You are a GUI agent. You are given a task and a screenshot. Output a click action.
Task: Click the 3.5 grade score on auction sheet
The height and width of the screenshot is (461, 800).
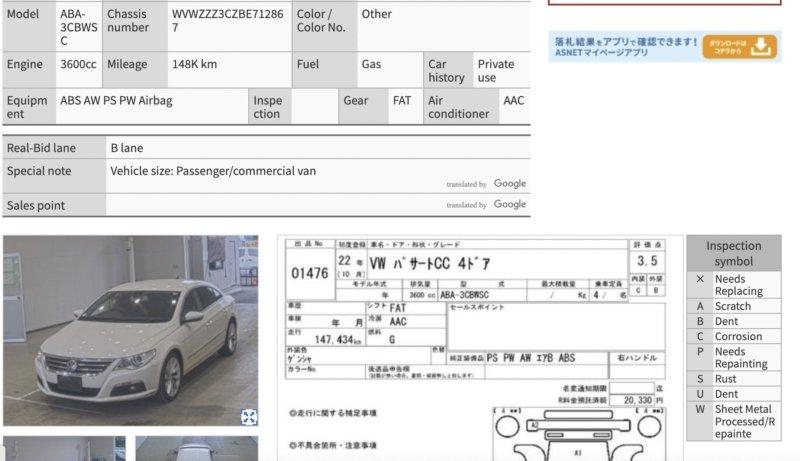647,261
